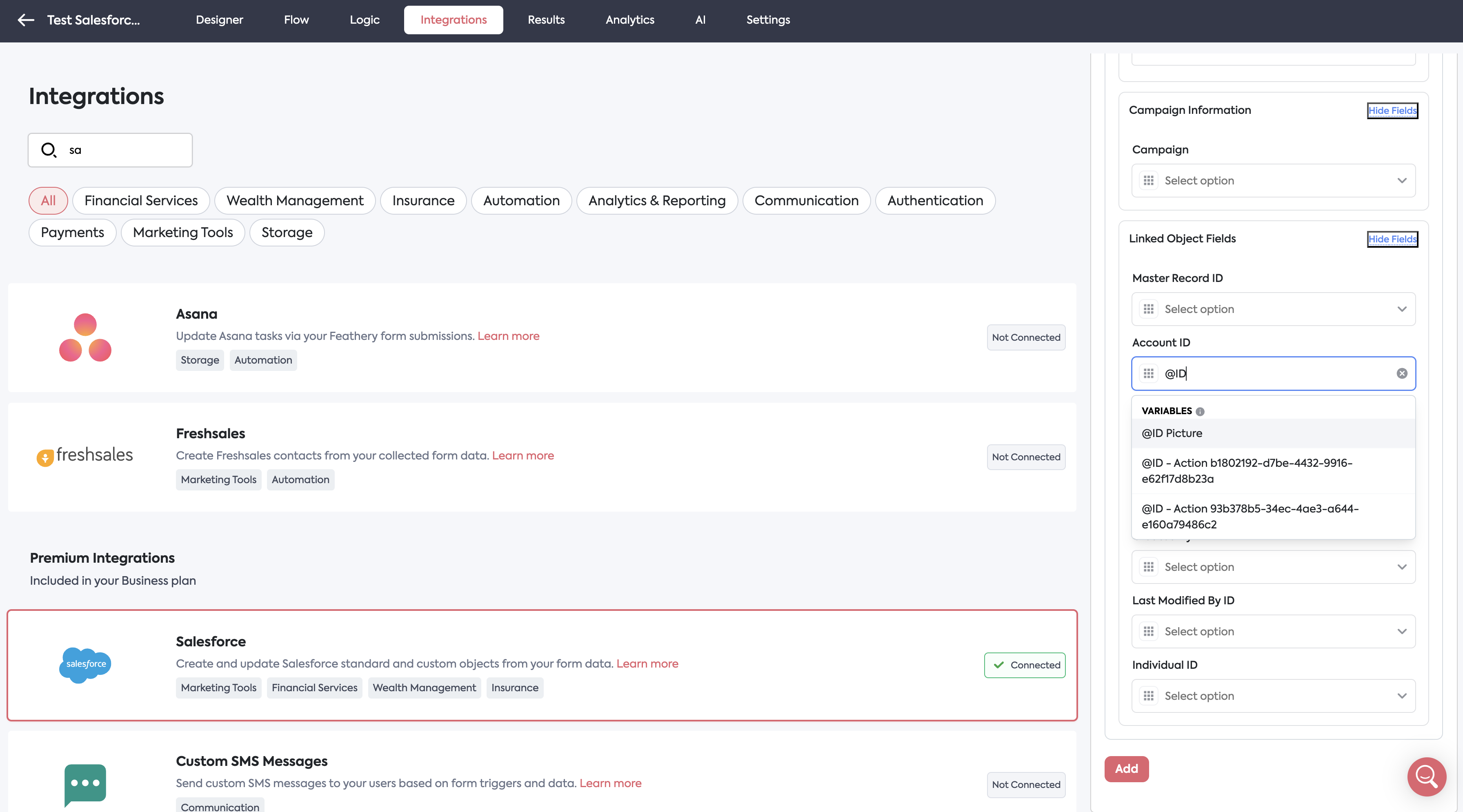The image size is (1463, 812).
Task: Click the Asana logo icon
Action: click(85, 337)
